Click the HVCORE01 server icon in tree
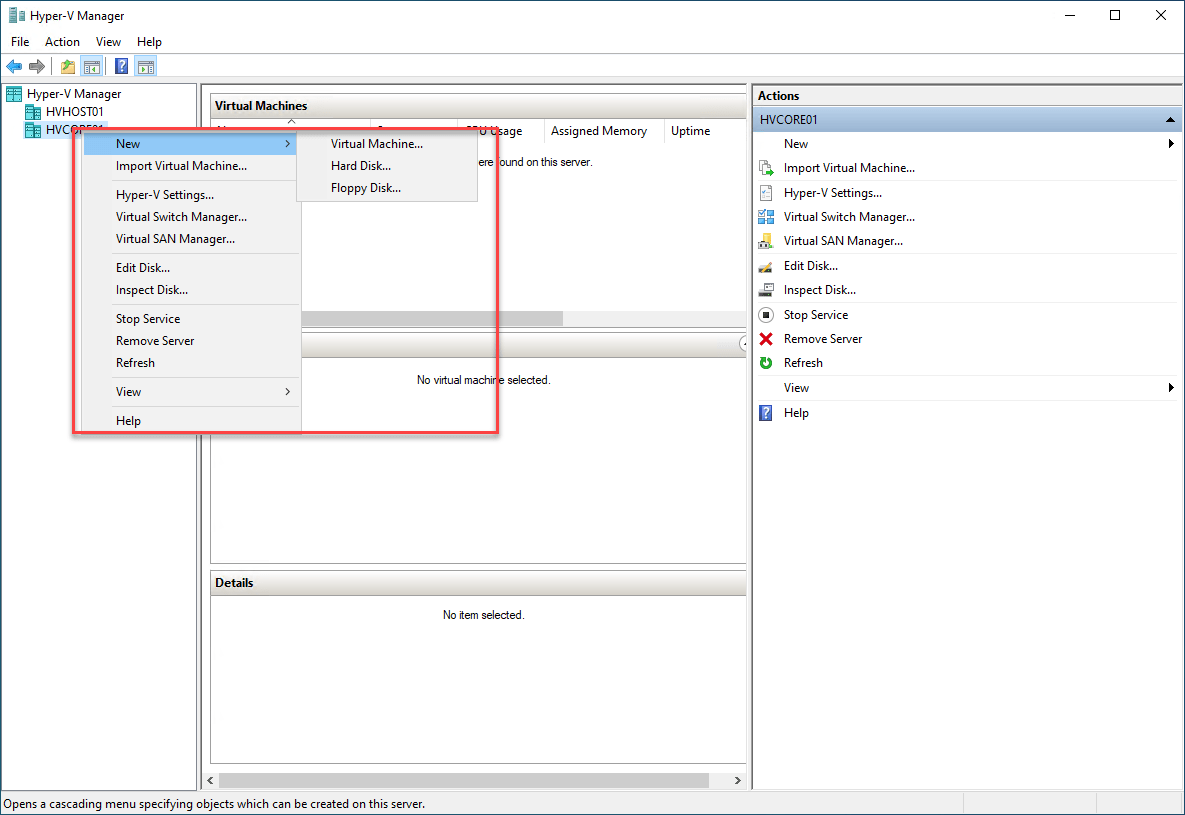 (33, 130)
